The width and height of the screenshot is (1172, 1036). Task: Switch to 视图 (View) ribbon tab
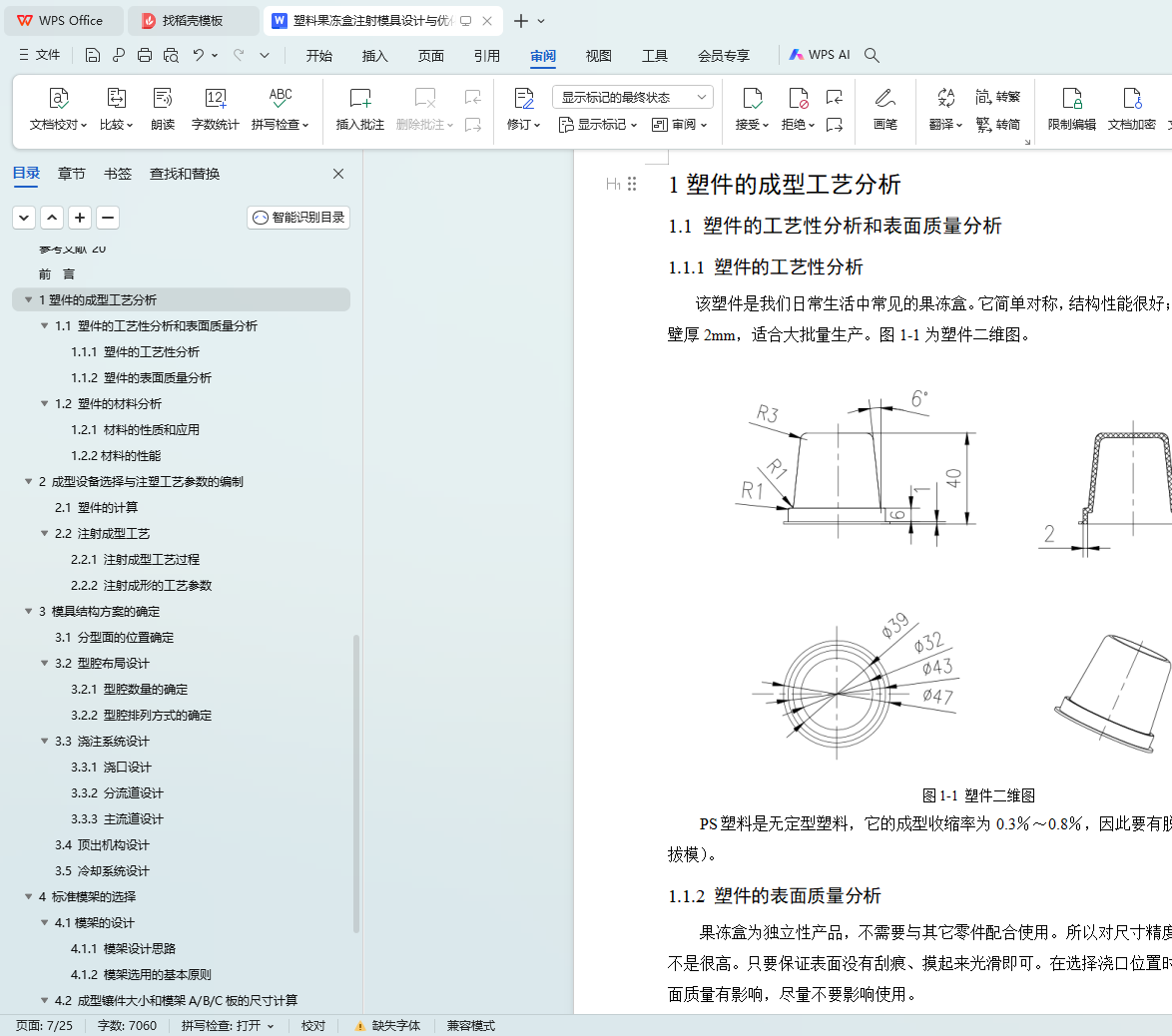click(599, 56)
